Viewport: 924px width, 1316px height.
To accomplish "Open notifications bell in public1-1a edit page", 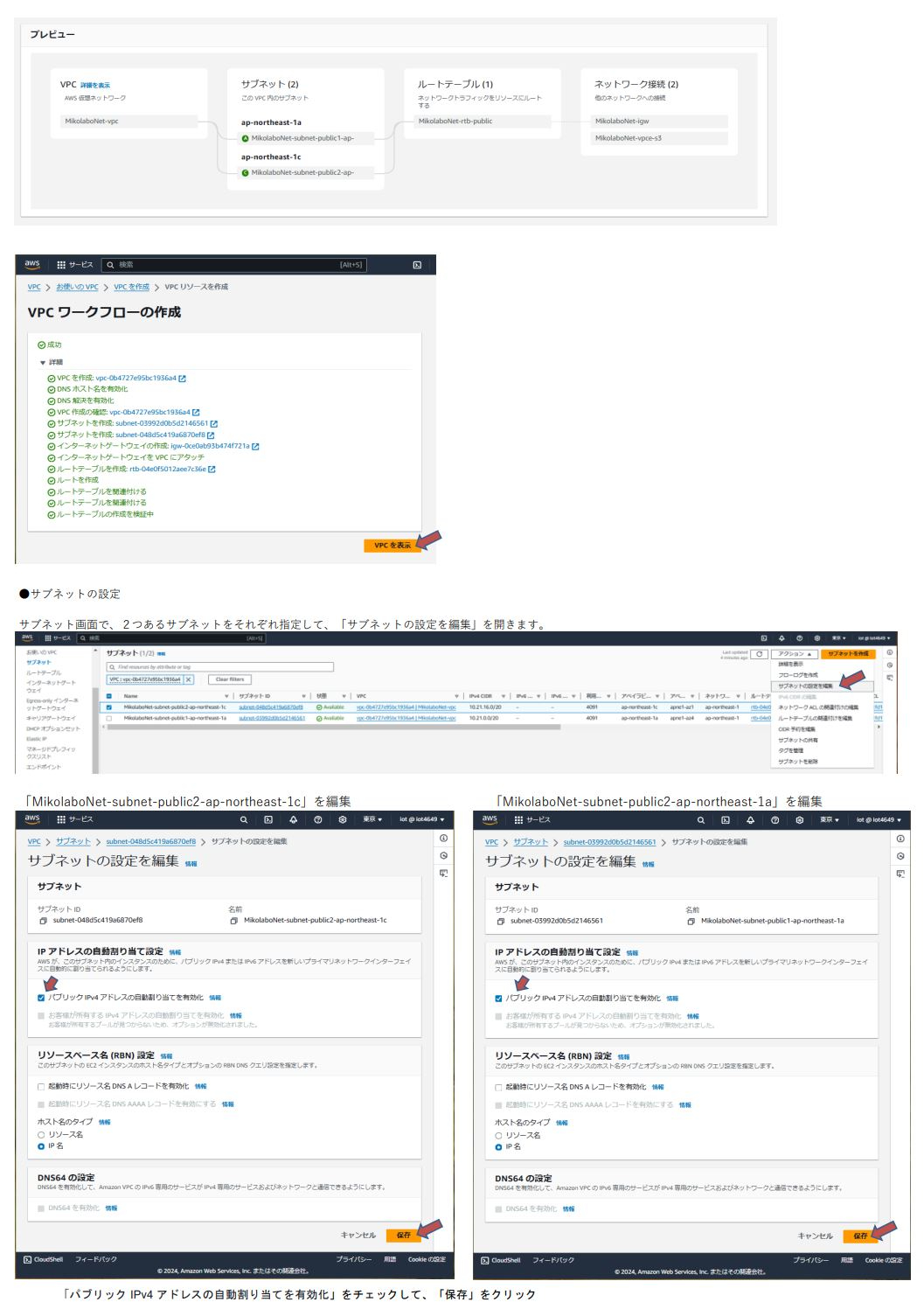I will 750,820.
